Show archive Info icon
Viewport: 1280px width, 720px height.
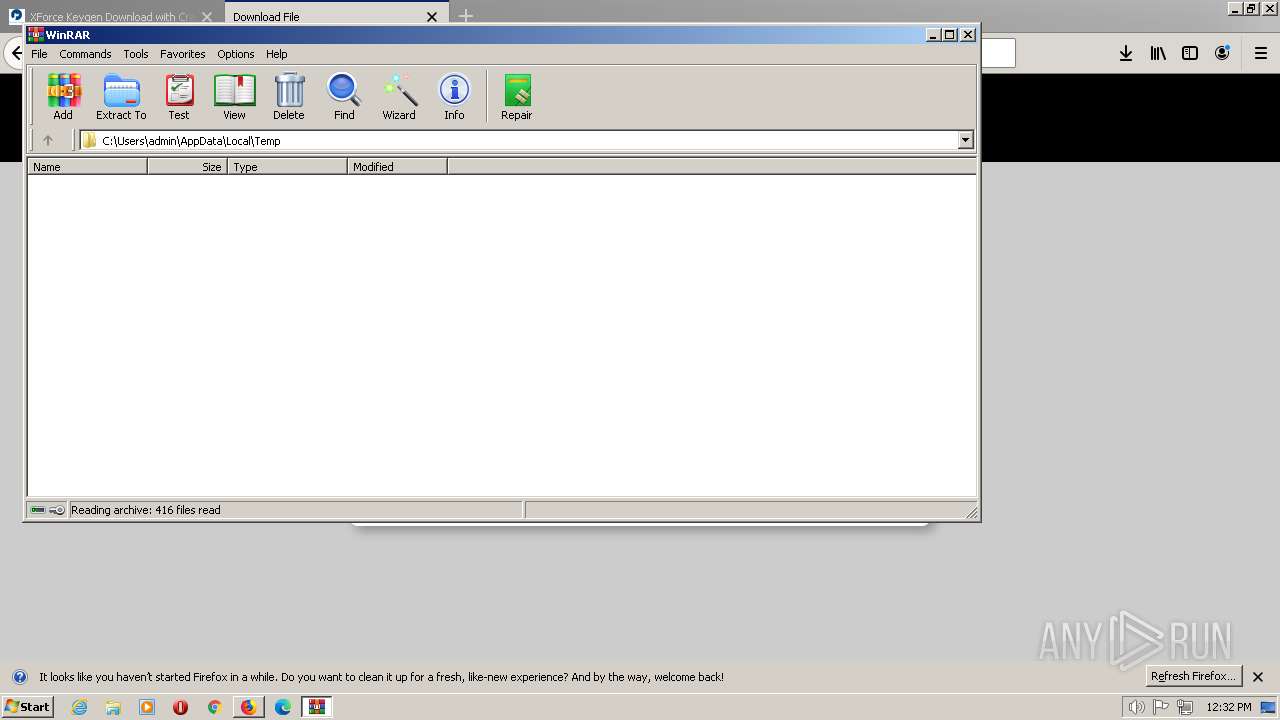454,97
